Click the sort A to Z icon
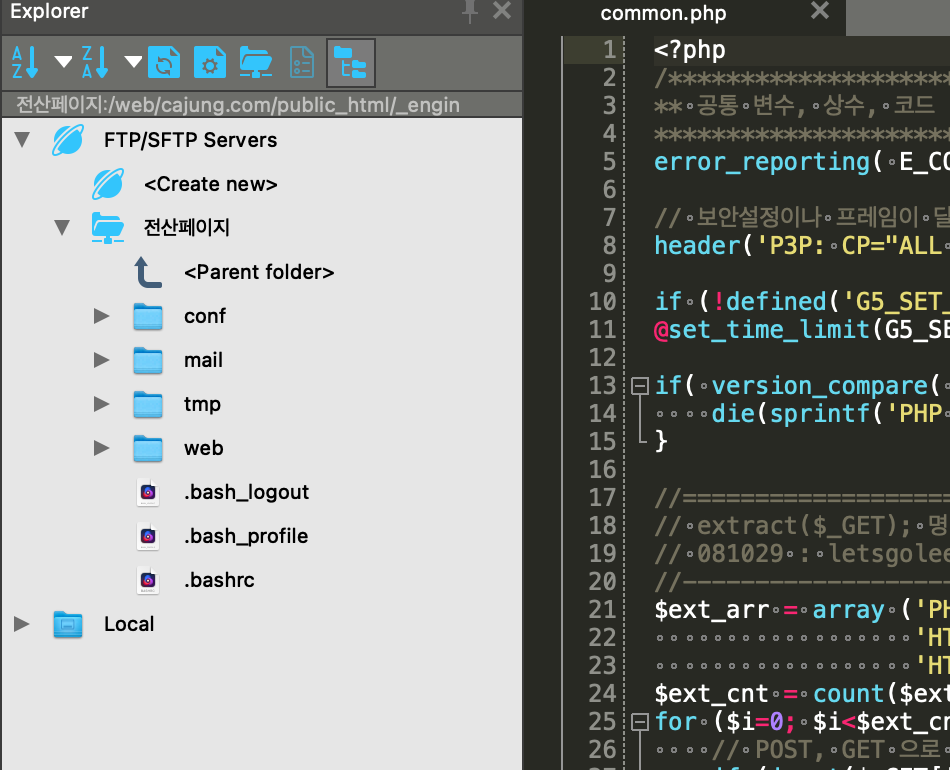950x770 pixels. point(25,62)
